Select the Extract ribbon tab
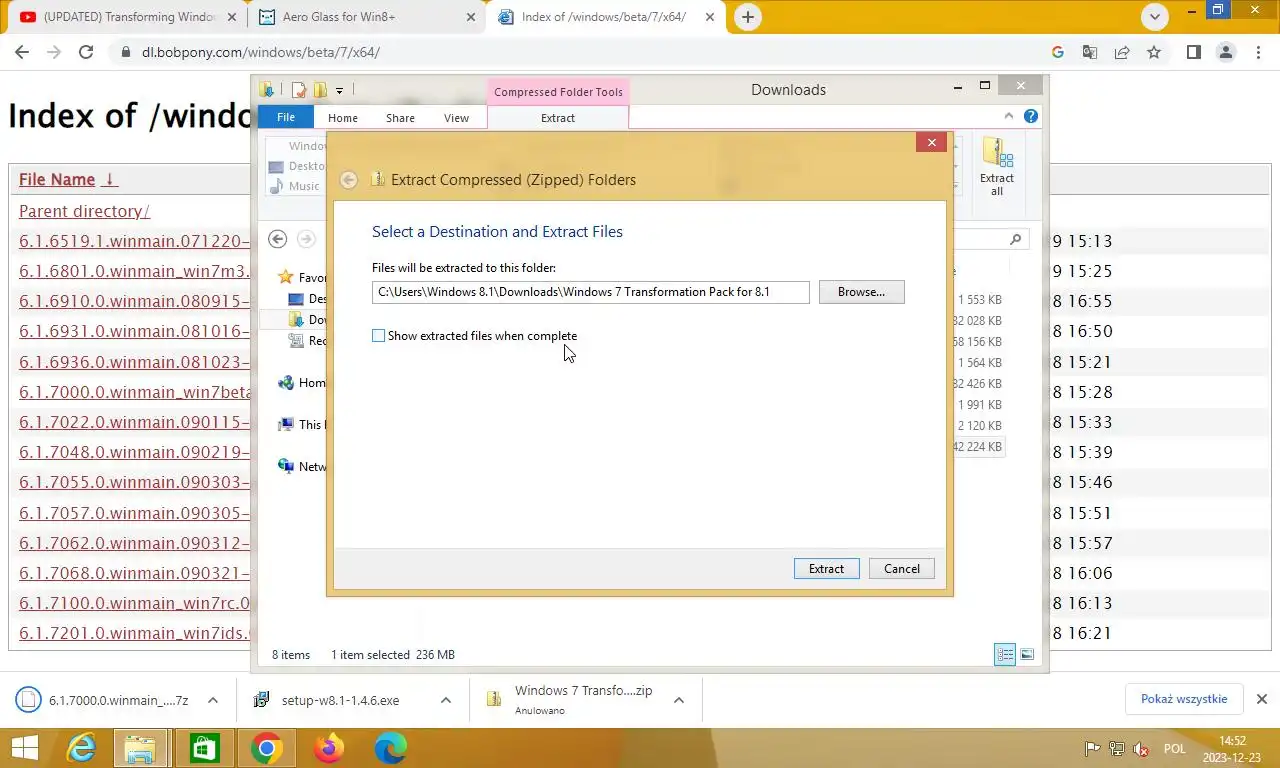 (558, 118)
